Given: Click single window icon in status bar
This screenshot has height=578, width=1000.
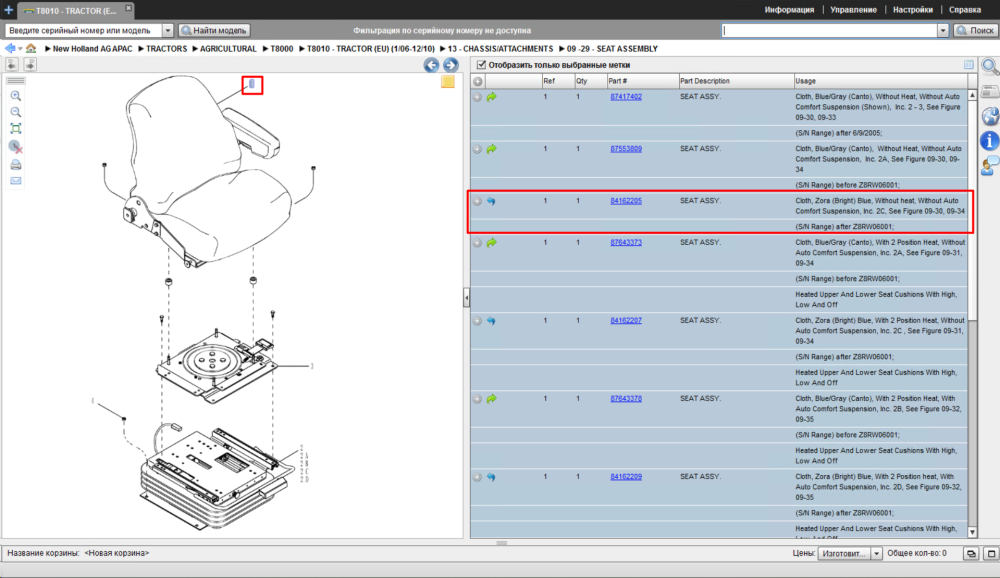Looking at the screenshot, I should pyautogui.click(x=991, y=554).
